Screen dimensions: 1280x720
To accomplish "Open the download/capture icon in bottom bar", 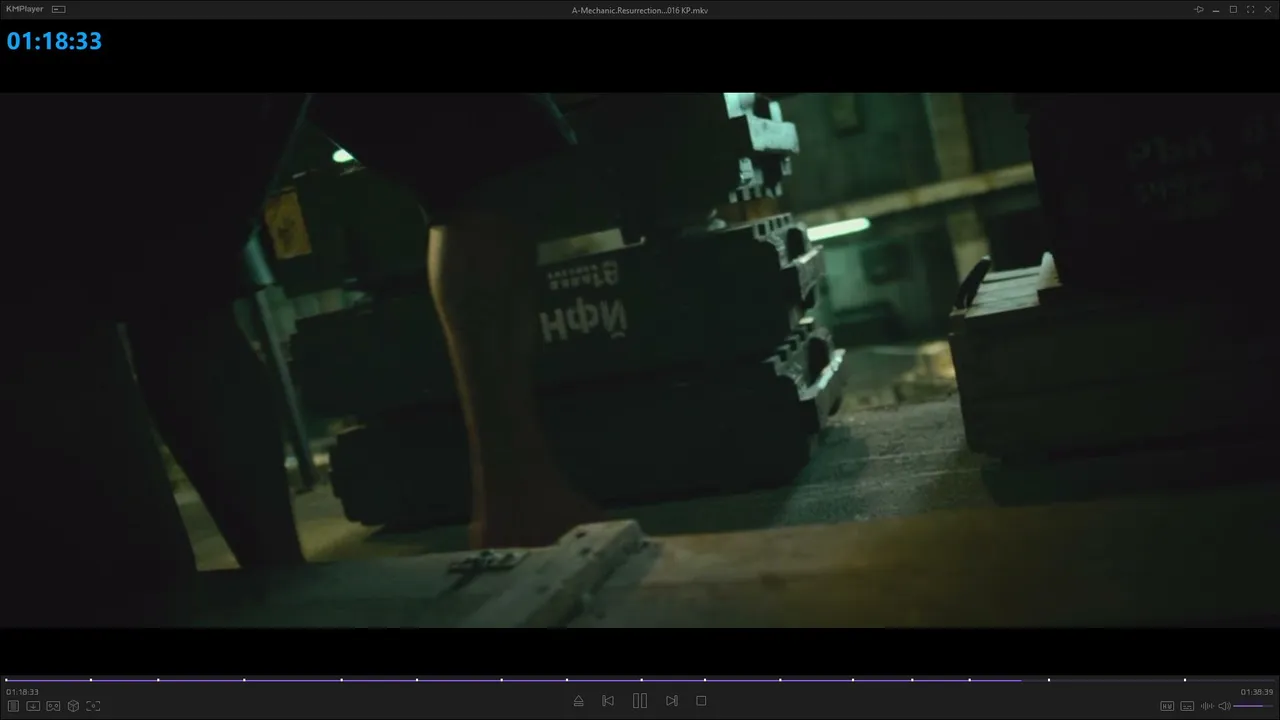I will [33, 706].
